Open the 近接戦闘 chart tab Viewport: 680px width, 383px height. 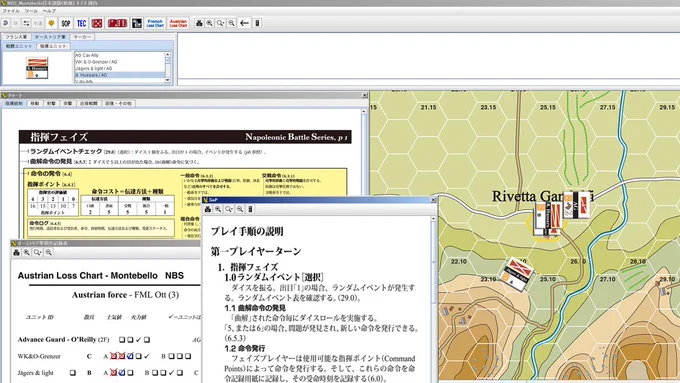click(88, 103)
